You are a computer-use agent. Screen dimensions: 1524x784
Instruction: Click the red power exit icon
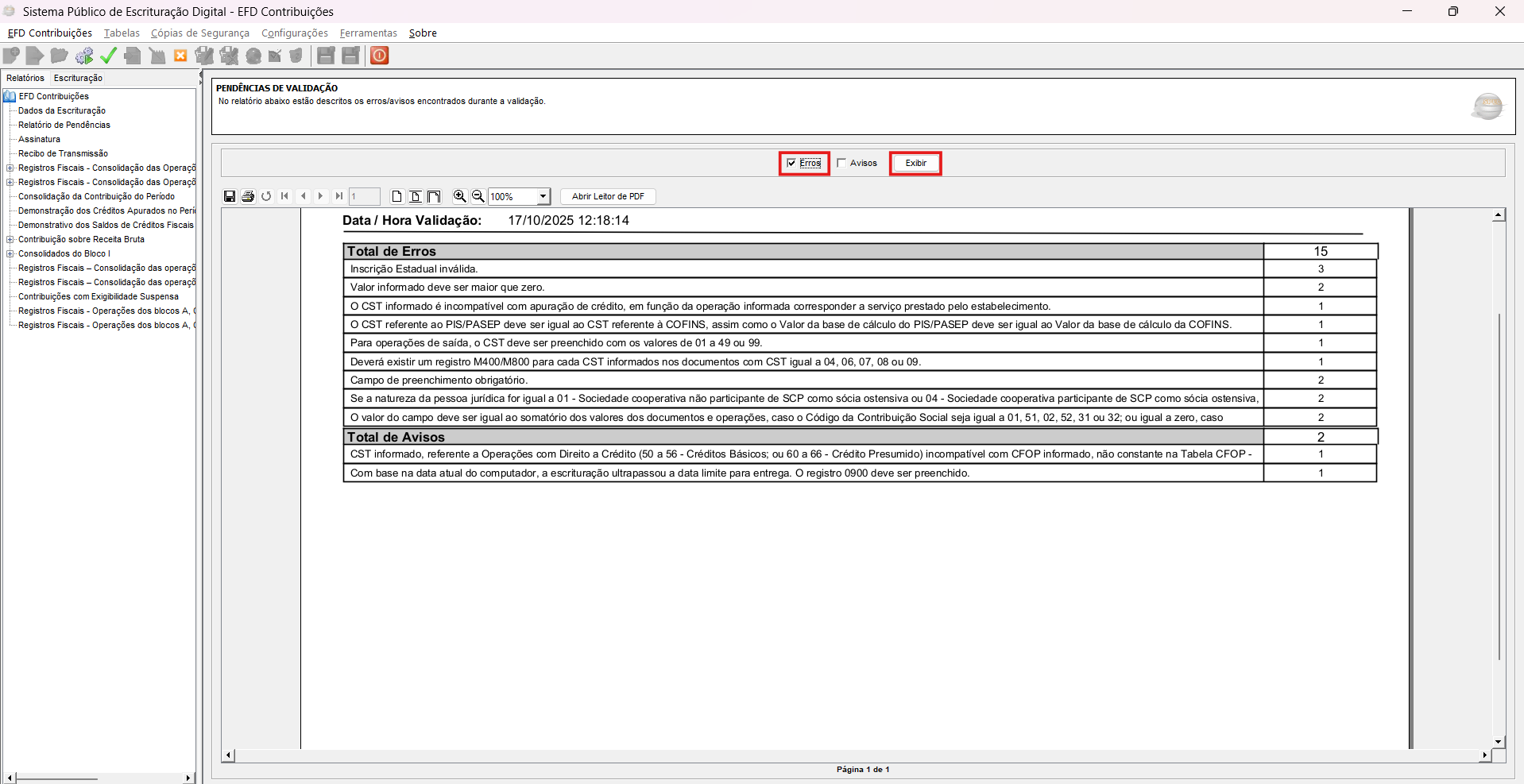click(x=380, y=56)
